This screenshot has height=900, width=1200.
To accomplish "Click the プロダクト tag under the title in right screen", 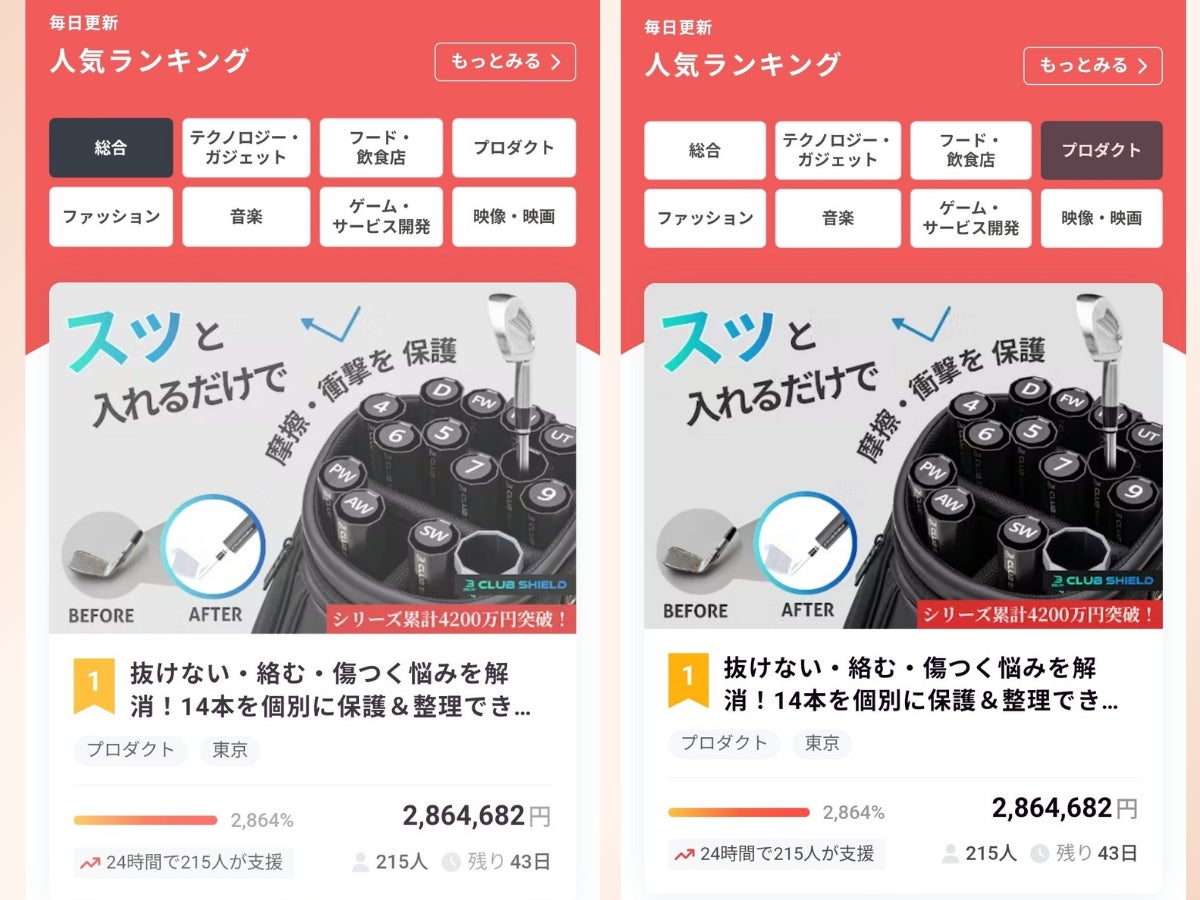I will [724, 743].
